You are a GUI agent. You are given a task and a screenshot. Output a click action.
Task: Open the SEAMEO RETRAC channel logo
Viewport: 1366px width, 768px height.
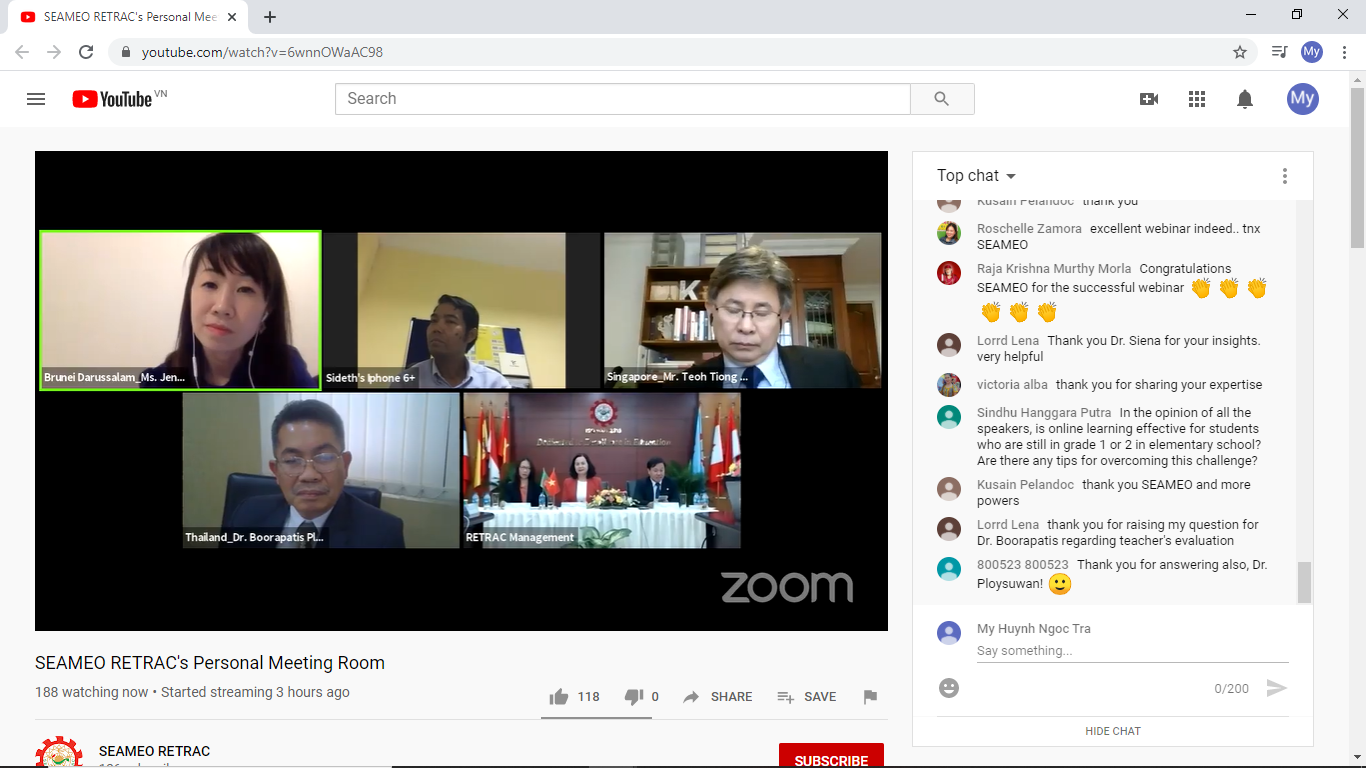[x=59, y=753]
